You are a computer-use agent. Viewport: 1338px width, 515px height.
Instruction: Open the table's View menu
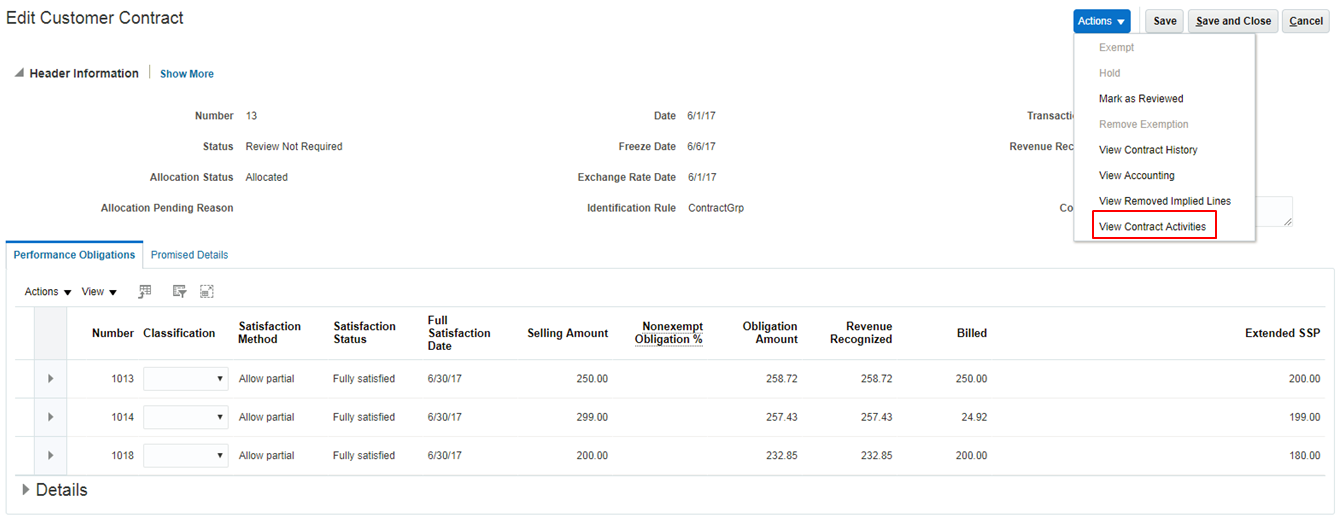pyautogui.click(x=99, y=292)
